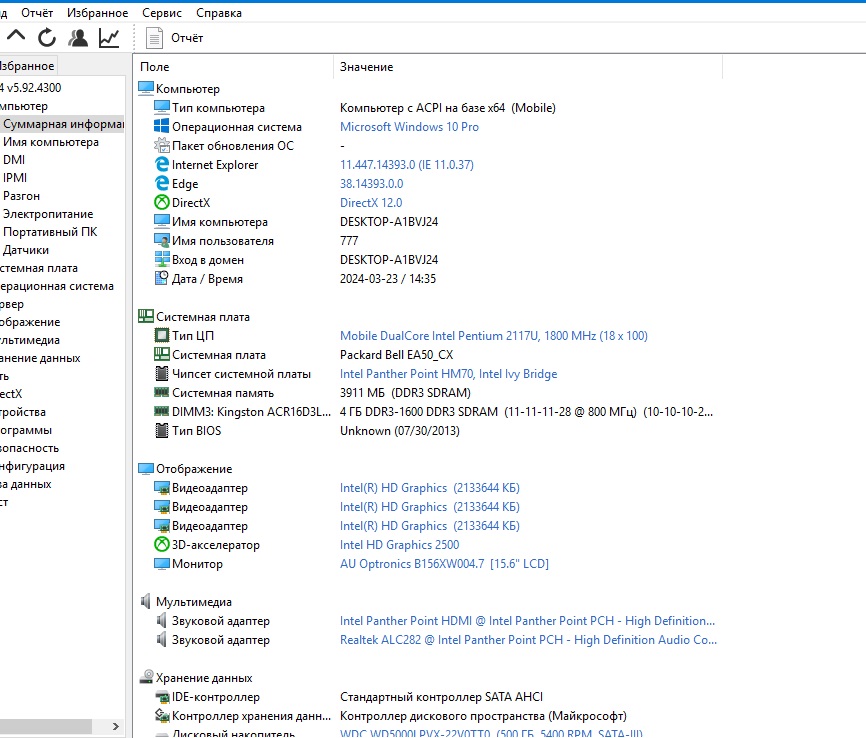Select the Edge browser row icon
The height and width of the screenshot is (738, 866).
[162, 184]
